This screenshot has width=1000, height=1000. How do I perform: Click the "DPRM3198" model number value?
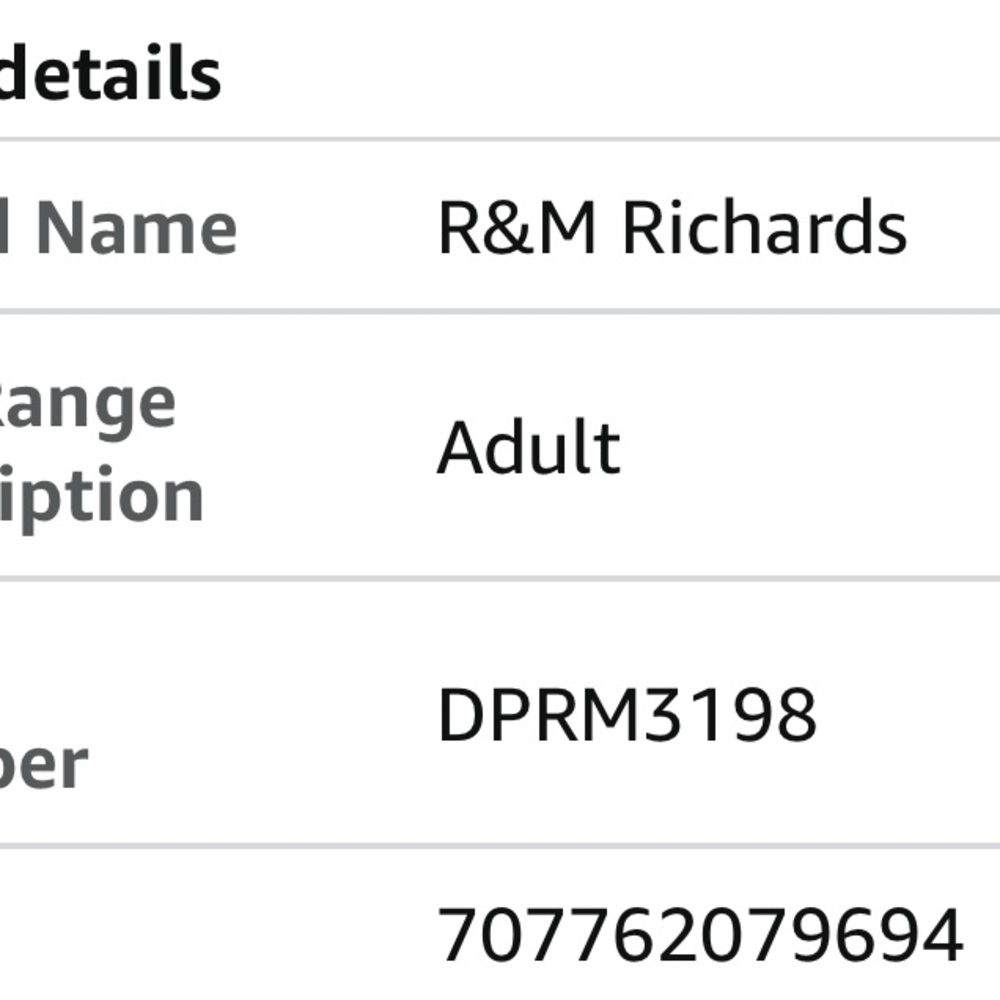pos(627,715)
